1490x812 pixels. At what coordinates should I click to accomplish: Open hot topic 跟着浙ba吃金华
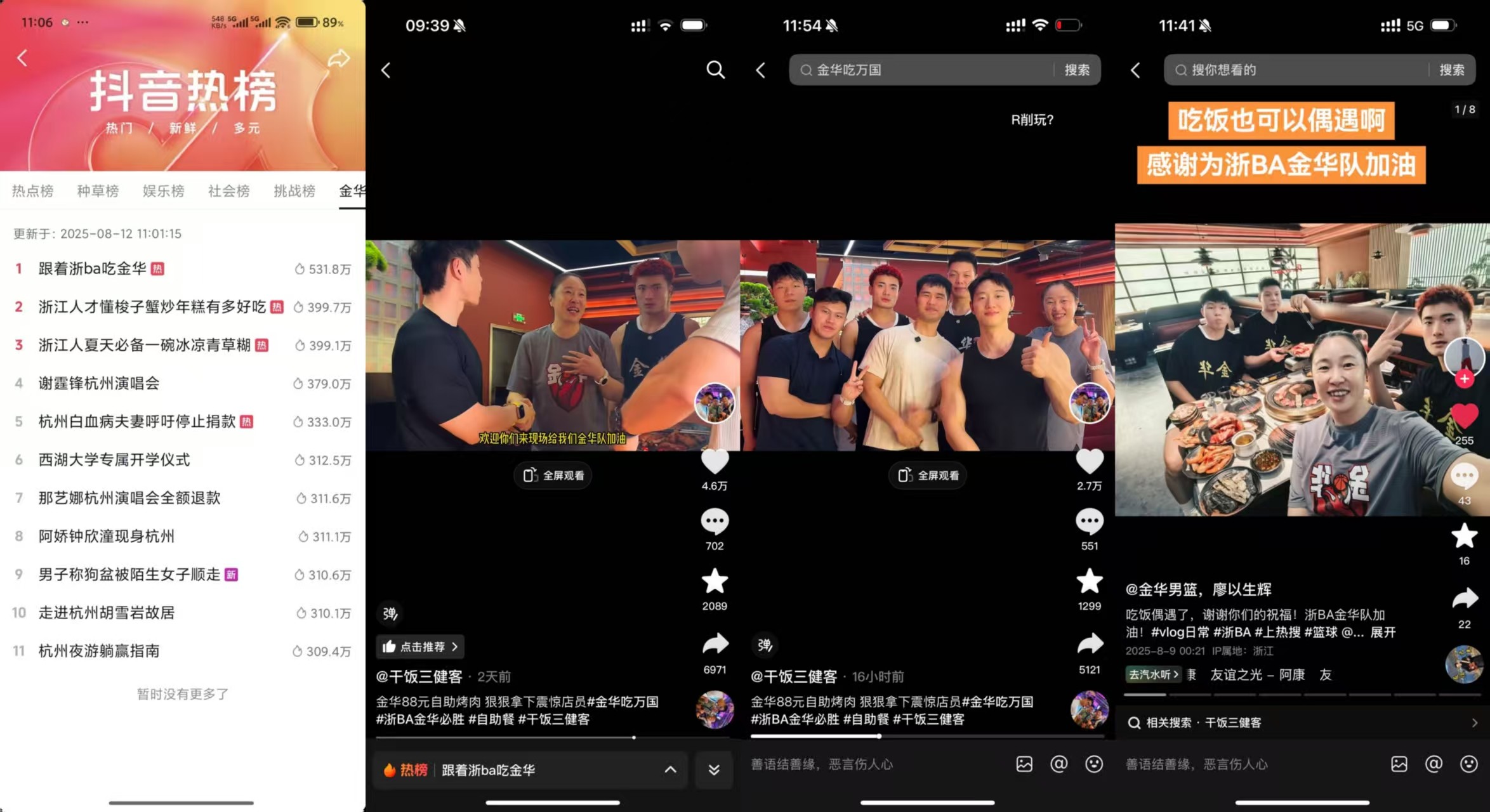pos(183,269)
